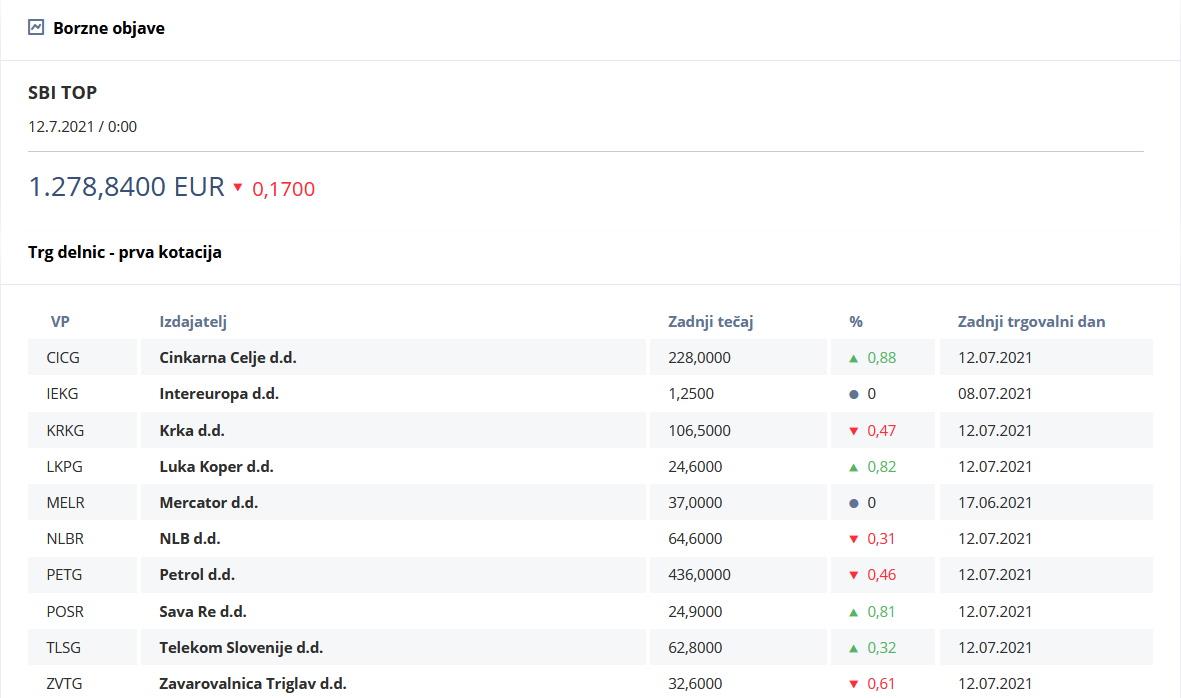Open issuer Mercator d.d.
The width and height of the screenshot is (1181, 698).
tap(208, 503)
